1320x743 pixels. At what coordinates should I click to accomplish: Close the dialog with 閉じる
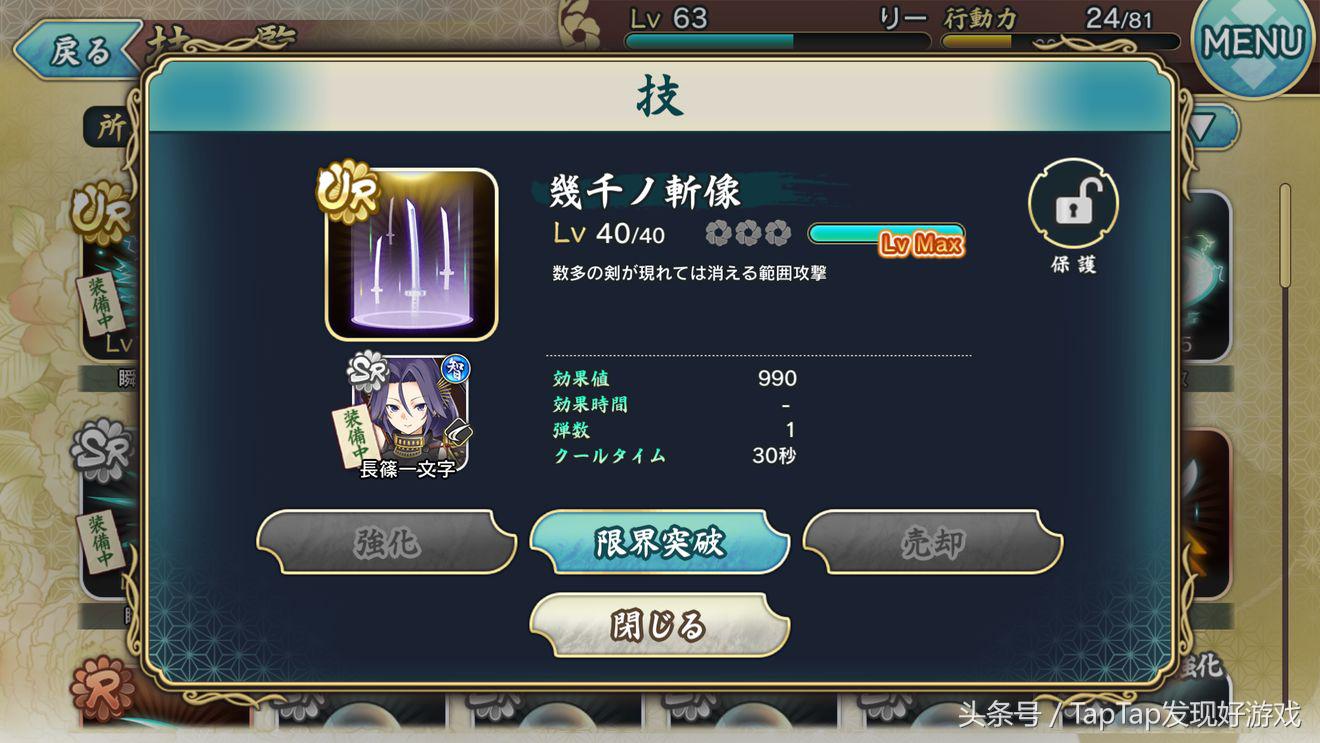click(x=660, y=626)
